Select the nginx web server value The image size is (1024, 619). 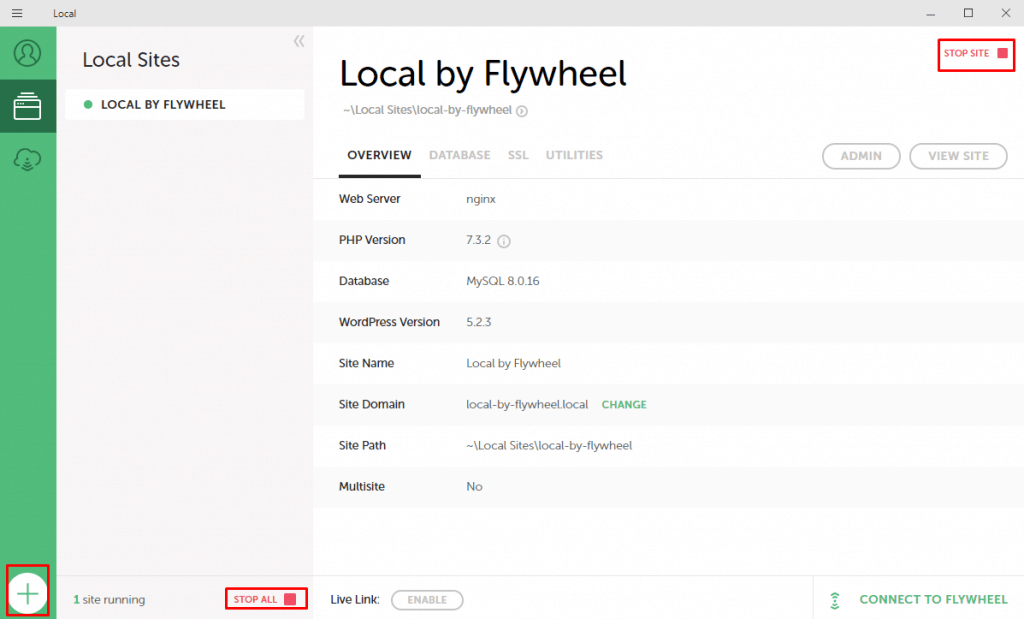pyautogui.click(x=481, y=199)
